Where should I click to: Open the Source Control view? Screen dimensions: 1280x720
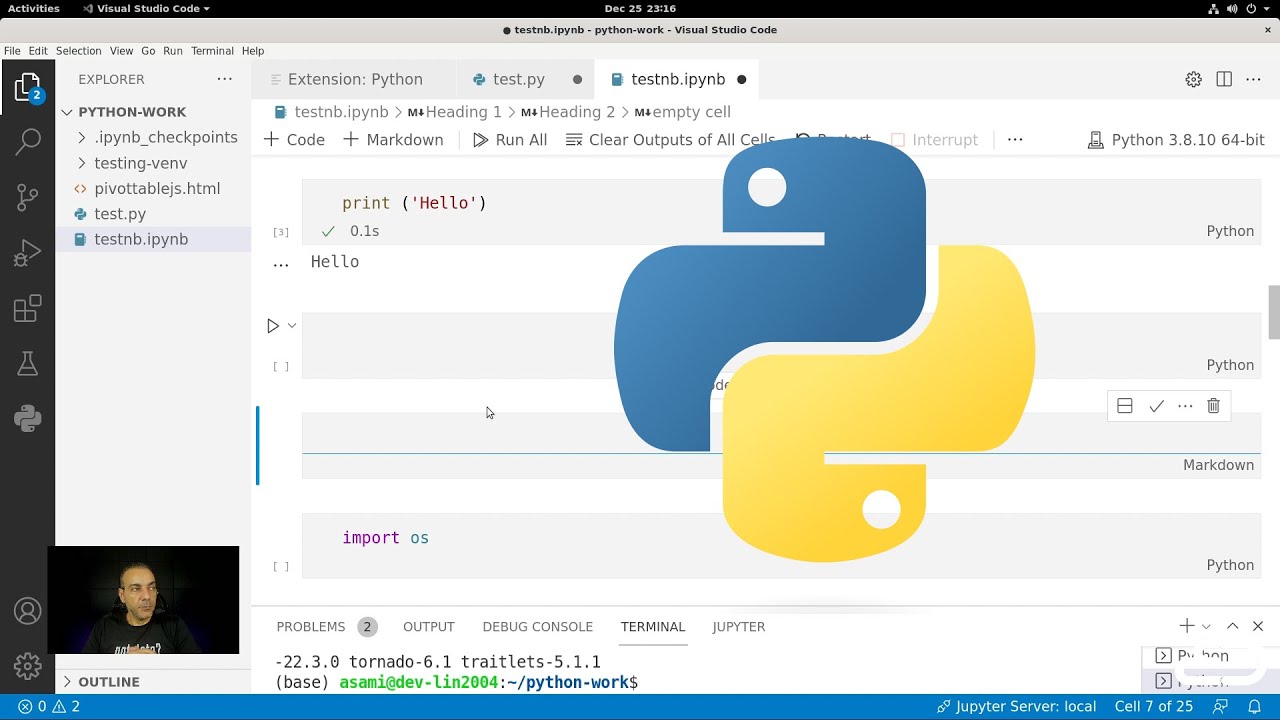coord(28,197)
